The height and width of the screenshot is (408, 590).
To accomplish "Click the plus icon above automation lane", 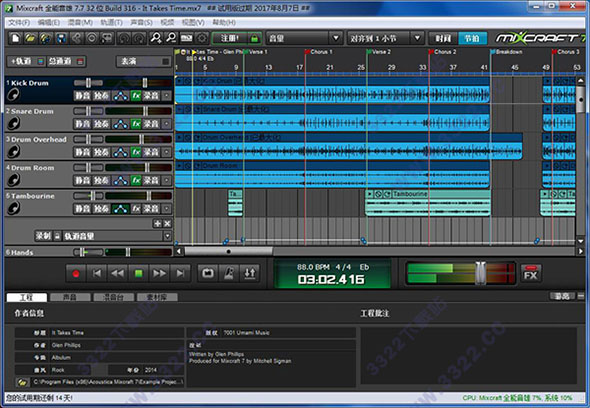I will coord(157,224).
